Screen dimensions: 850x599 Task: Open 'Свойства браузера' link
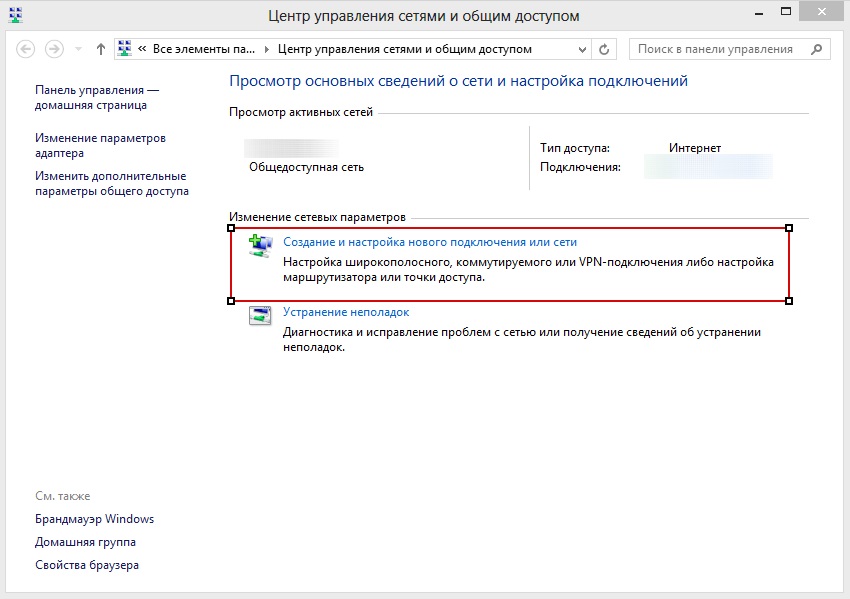pos(87,564)
